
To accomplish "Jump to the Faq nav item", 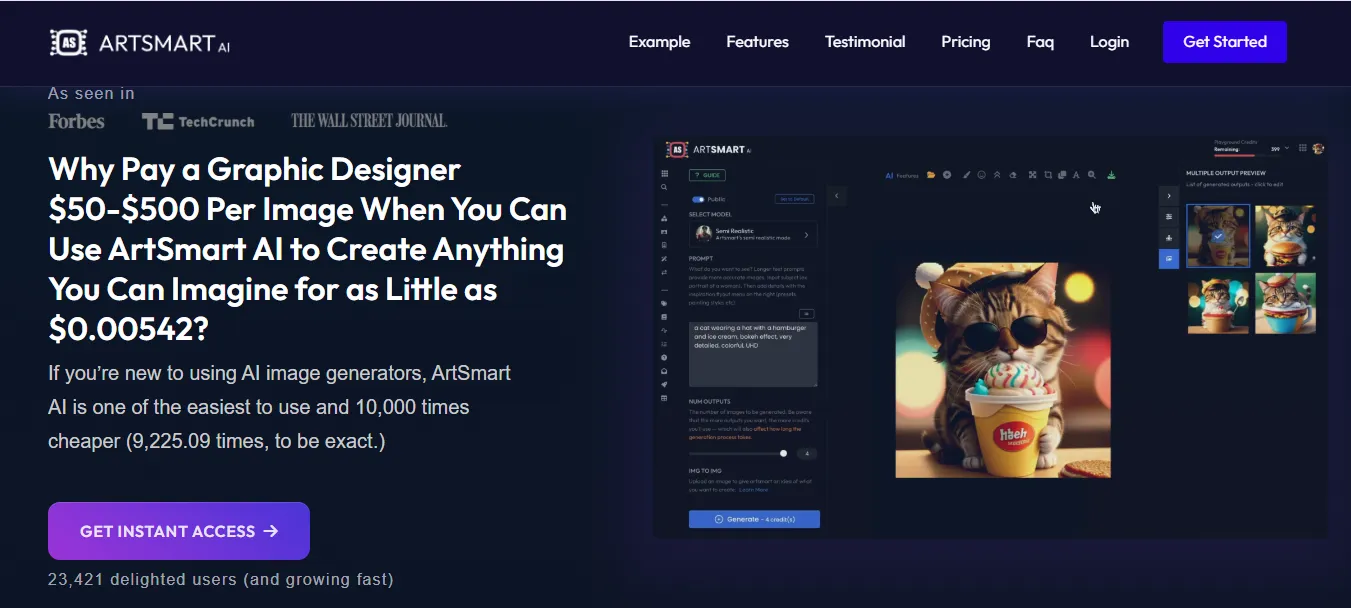I will (1040, 42).
